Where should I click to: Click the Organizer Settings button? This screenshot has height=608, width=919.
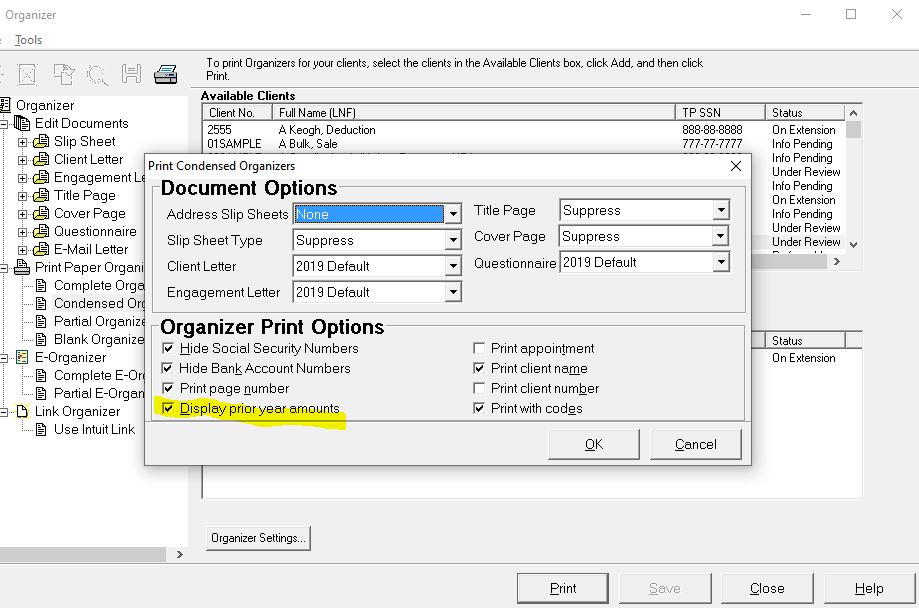coord(257,538)
